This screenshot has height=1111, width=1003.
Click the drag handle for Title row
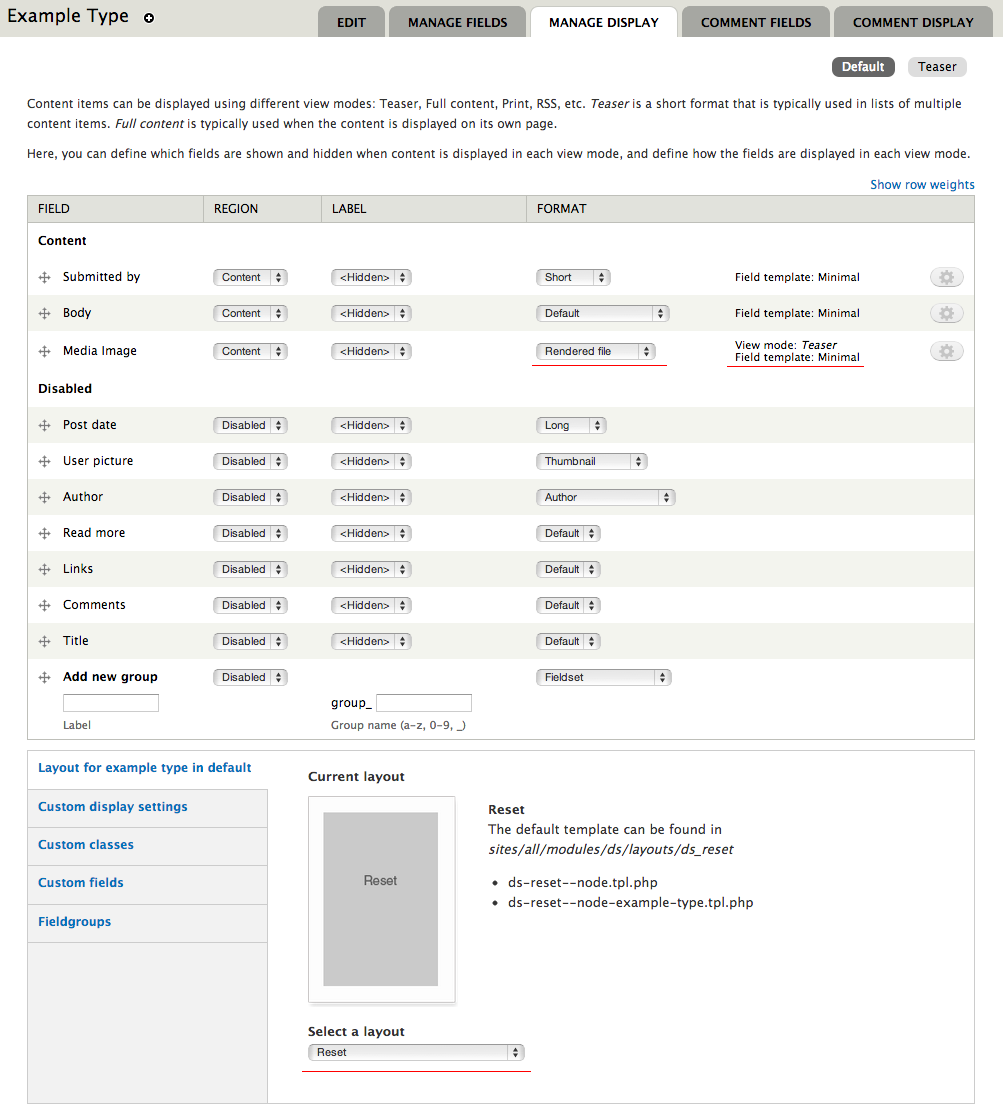(x=44, y=642)
